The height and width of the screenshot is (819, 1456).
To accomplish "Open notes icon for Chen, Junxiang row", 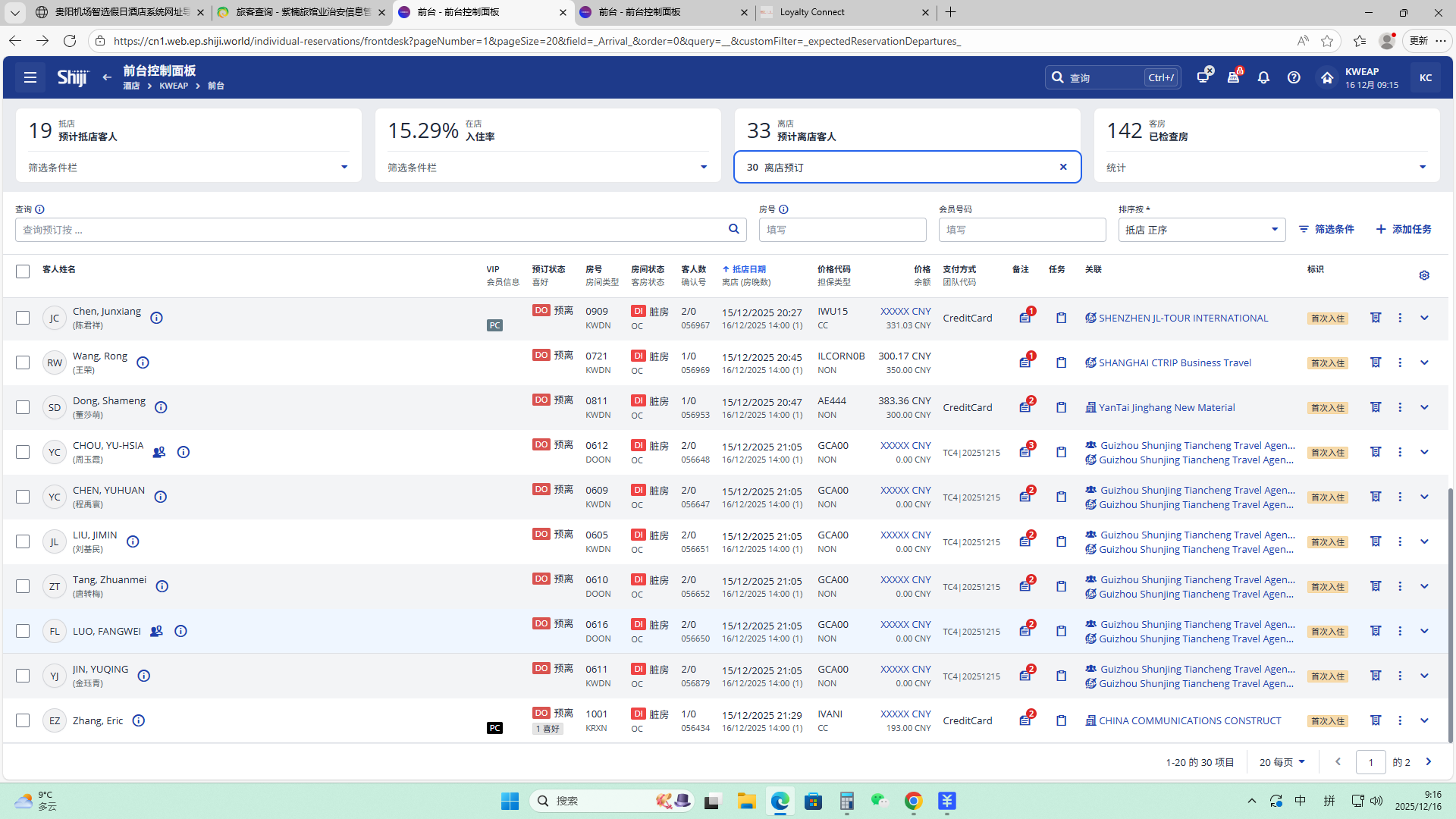I will (x=1025, y=318).
